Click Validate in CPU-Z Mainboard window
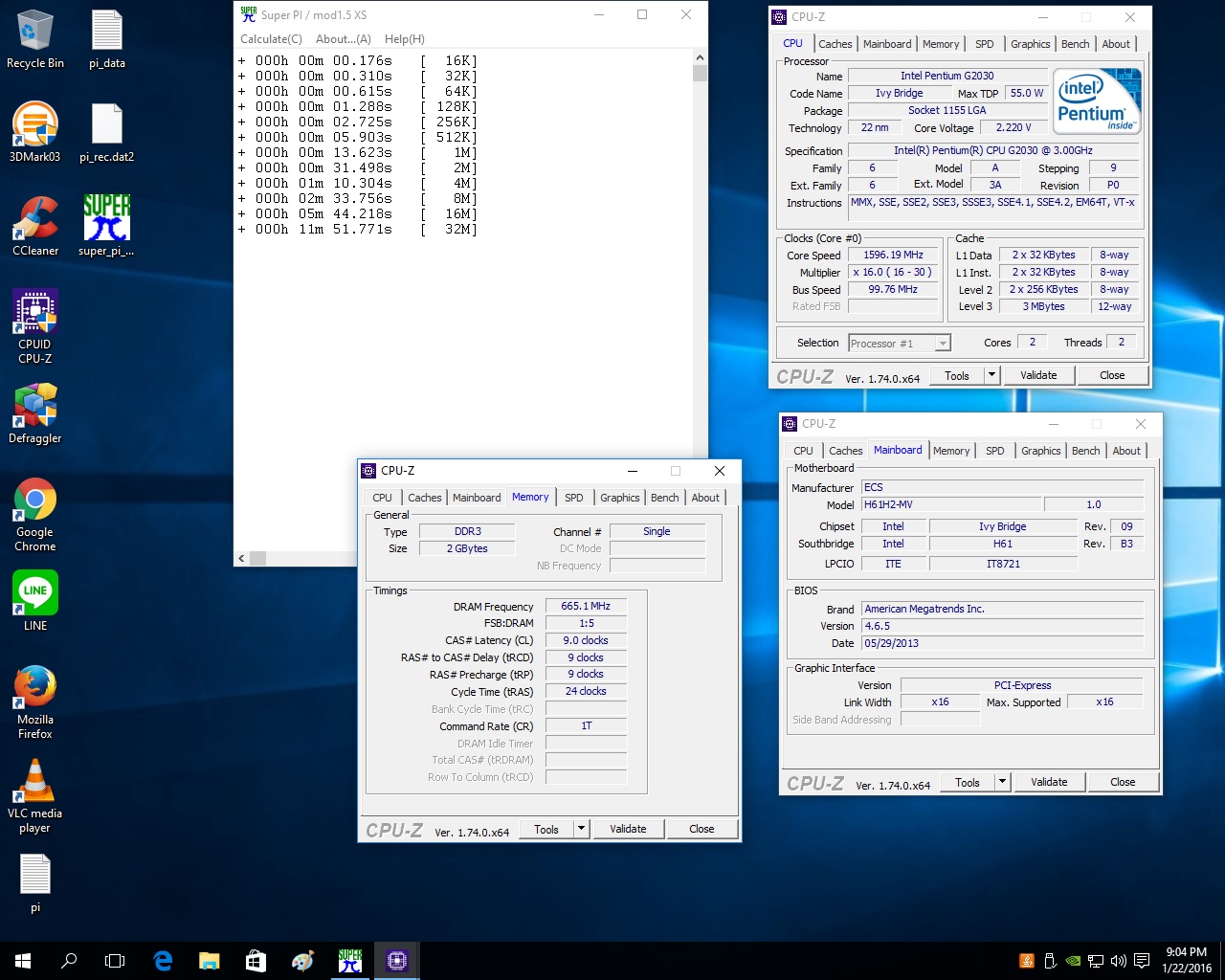1225x980 pixels. (x=1049, y=782)
